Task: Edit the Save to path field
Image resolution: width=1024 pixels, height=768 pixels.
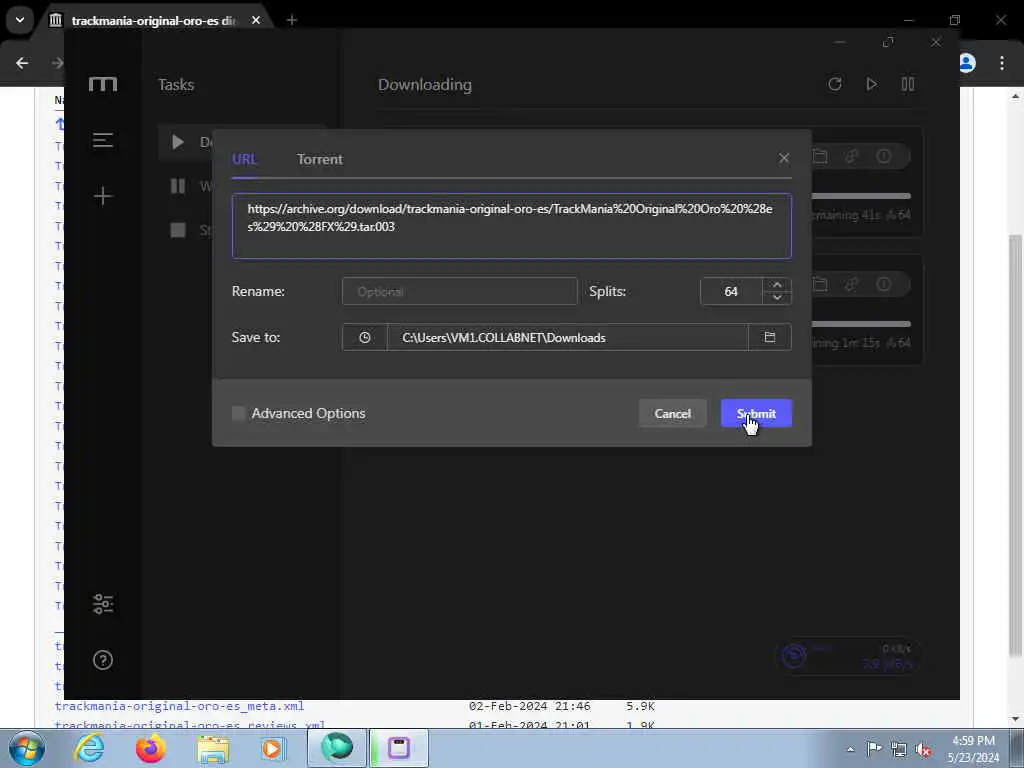Action: [x=567, y=338]
